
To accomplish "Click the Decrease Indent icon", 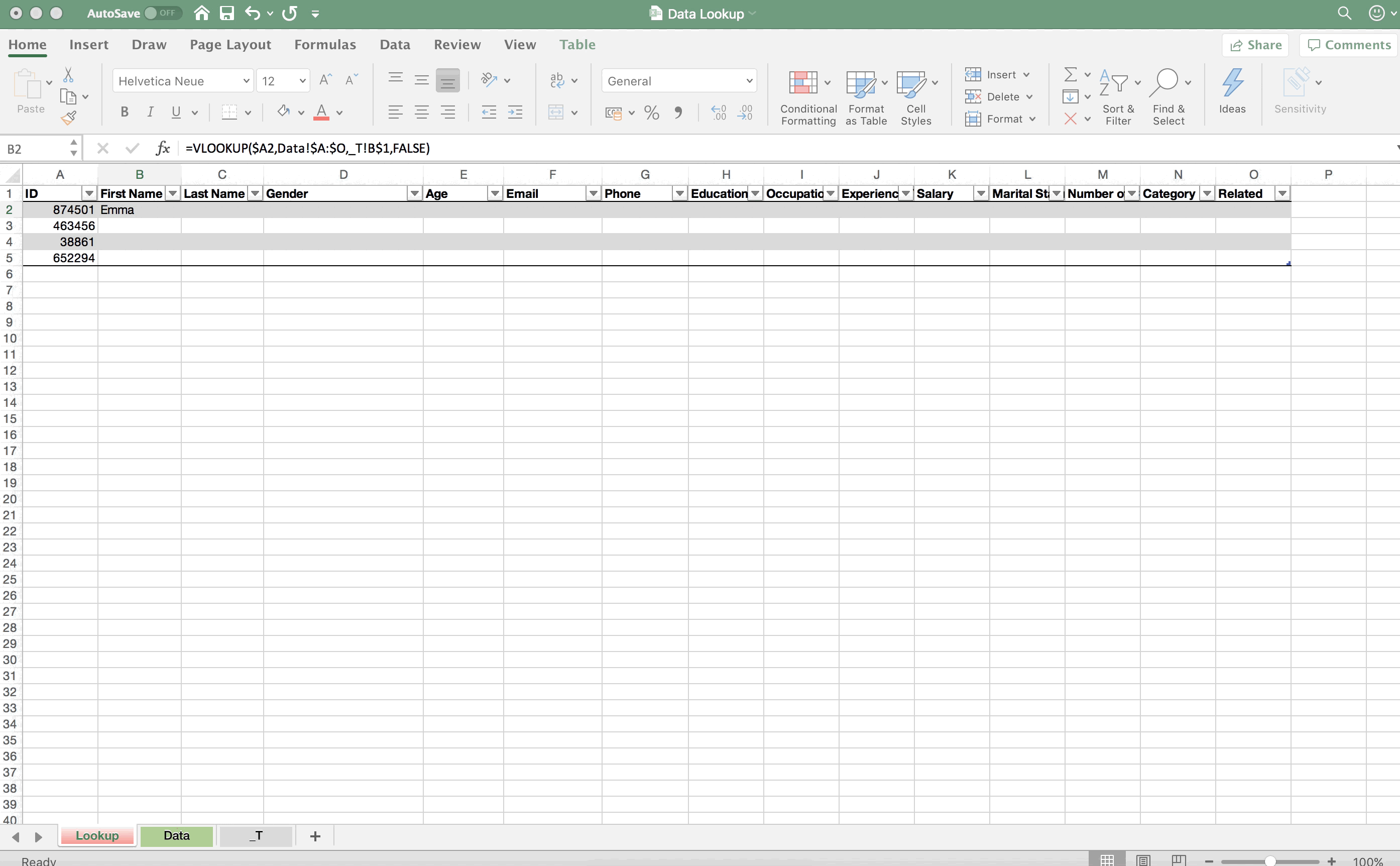I will pos(489,112).
